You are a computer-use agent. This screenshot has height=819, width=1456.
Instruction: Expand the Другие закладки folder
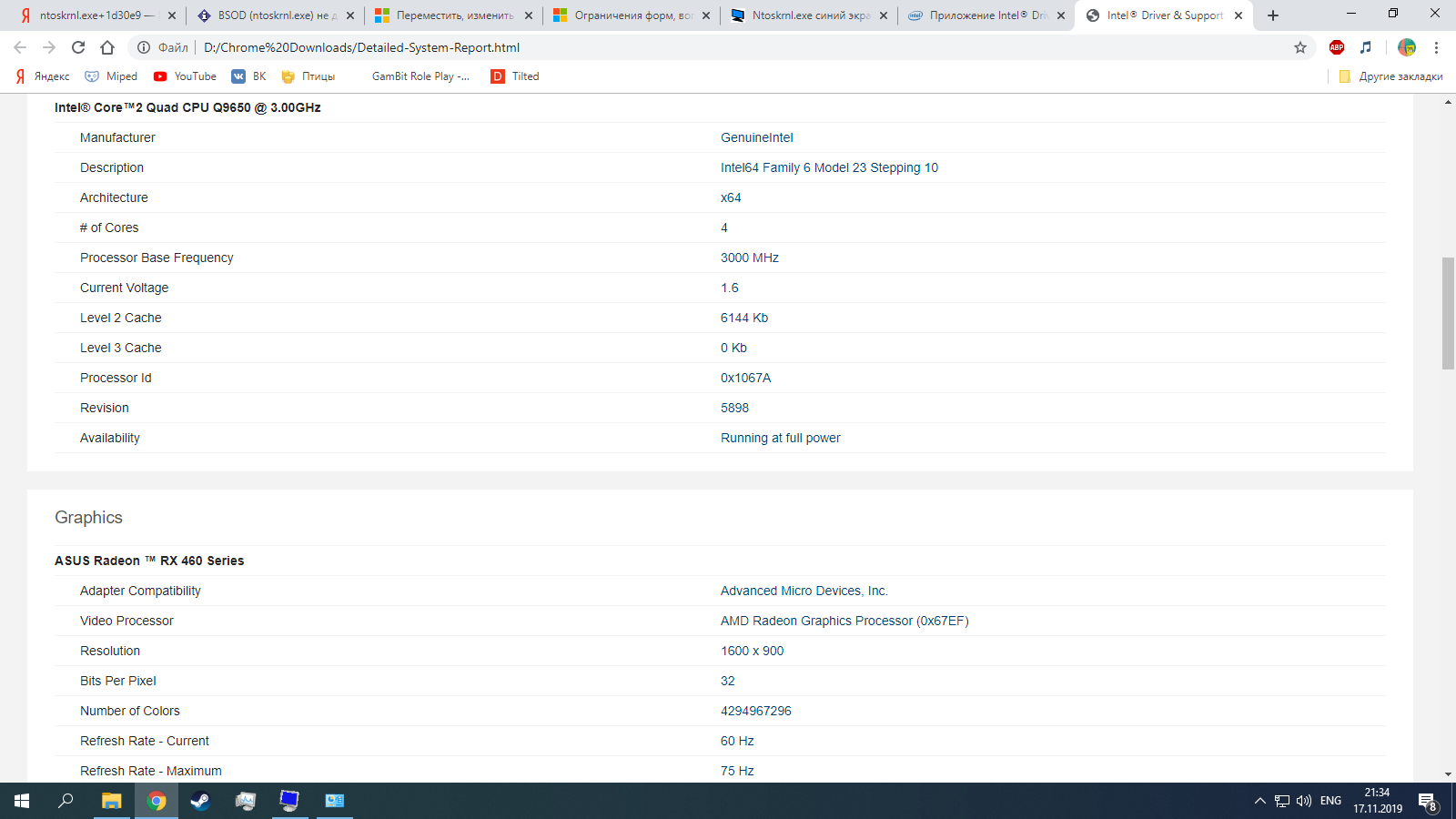(x=1390, y=76)
